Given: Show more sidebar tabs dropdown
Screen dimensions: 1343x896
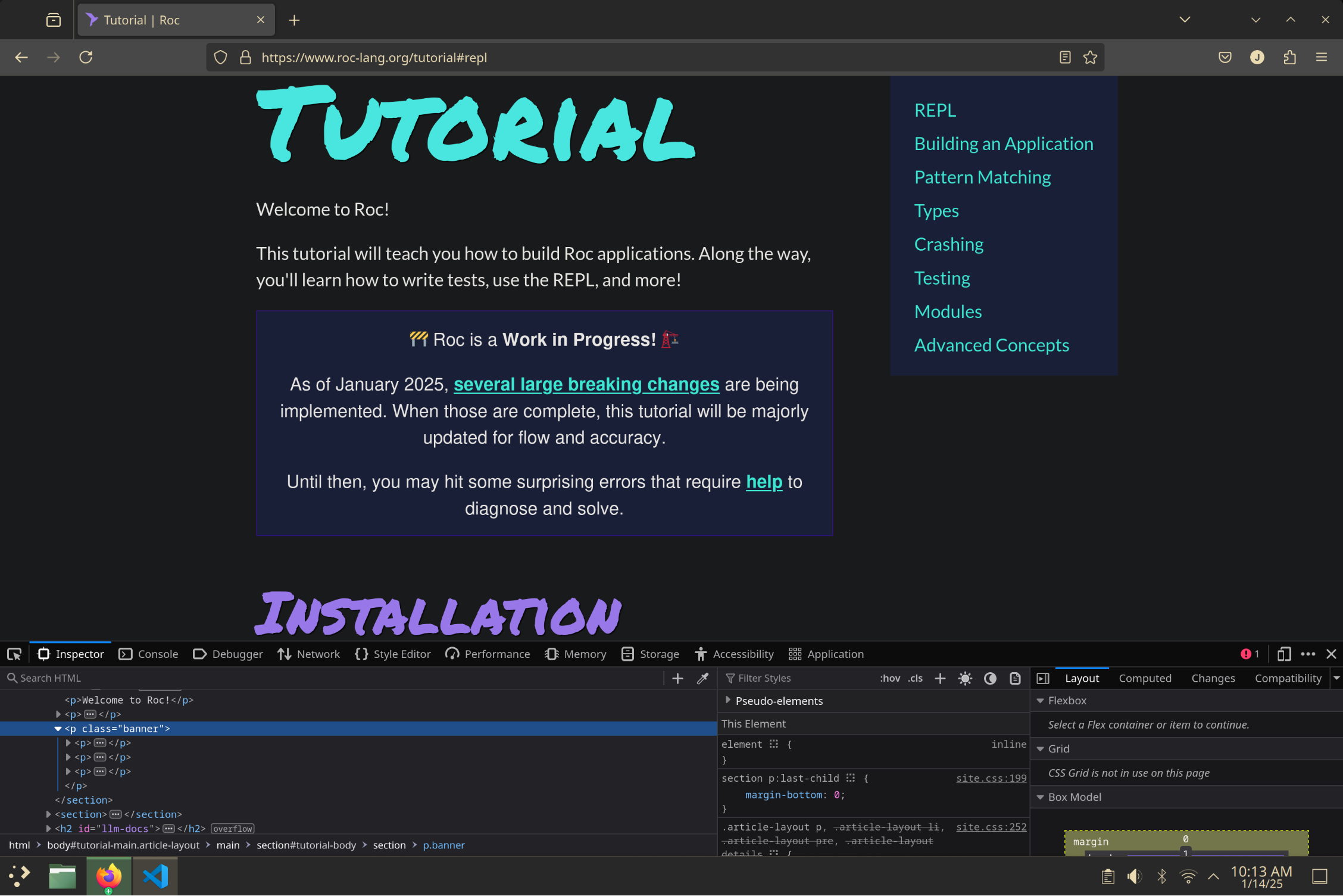Looking at the screenshot, I should tap(1336, 679).
